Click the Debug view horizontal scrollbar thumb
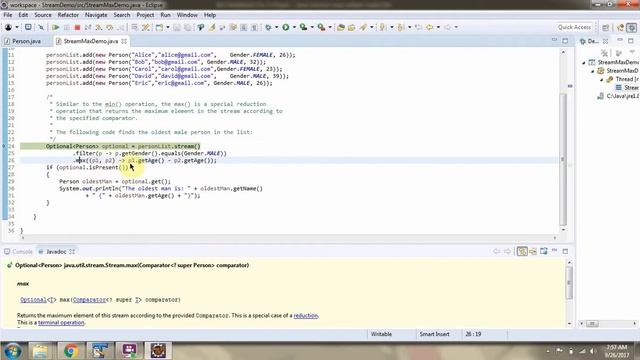The width and height of the screenshot is (640, 360). click(x=592, y=324)
